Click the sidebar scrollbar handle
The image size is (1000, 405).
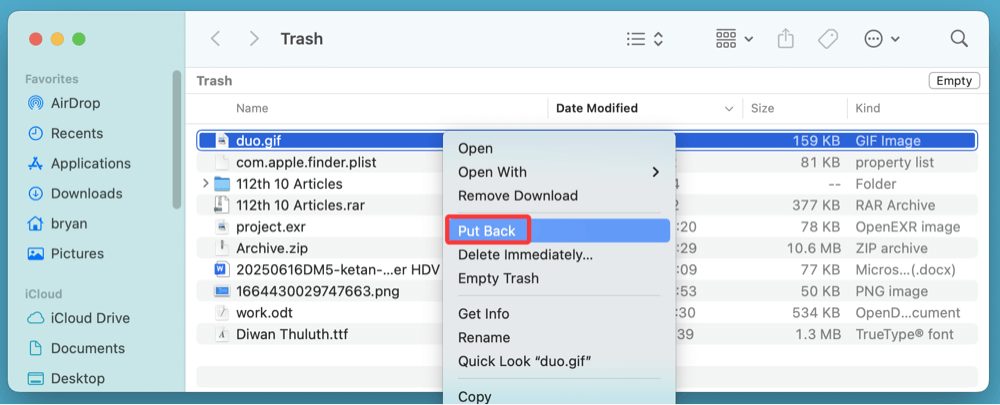pos(177,139)
